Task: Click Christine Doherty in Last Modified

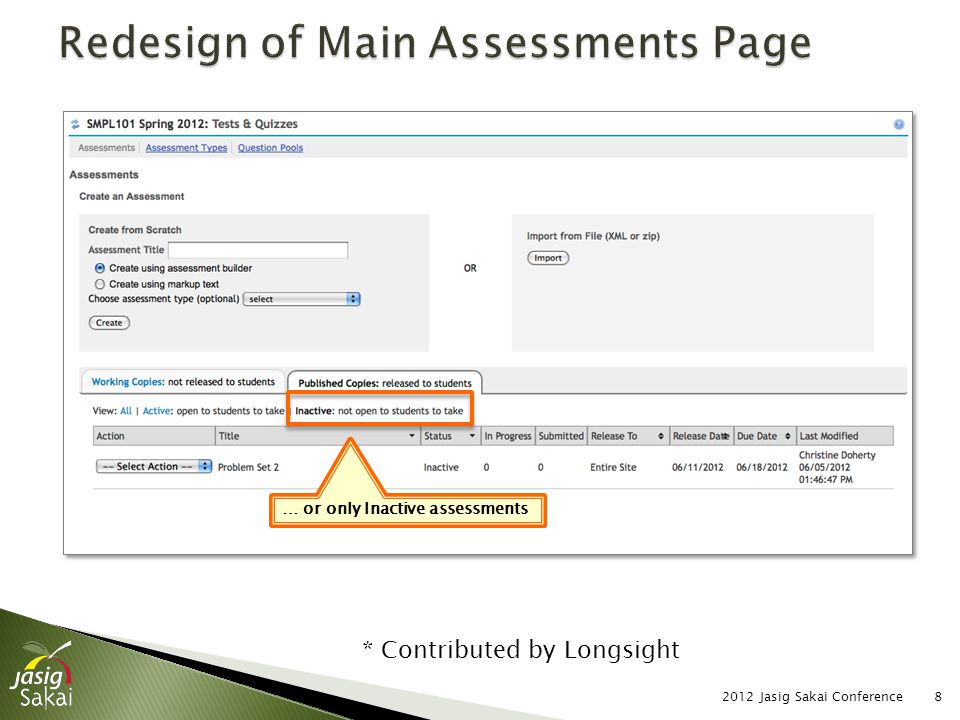Action: 837,455
